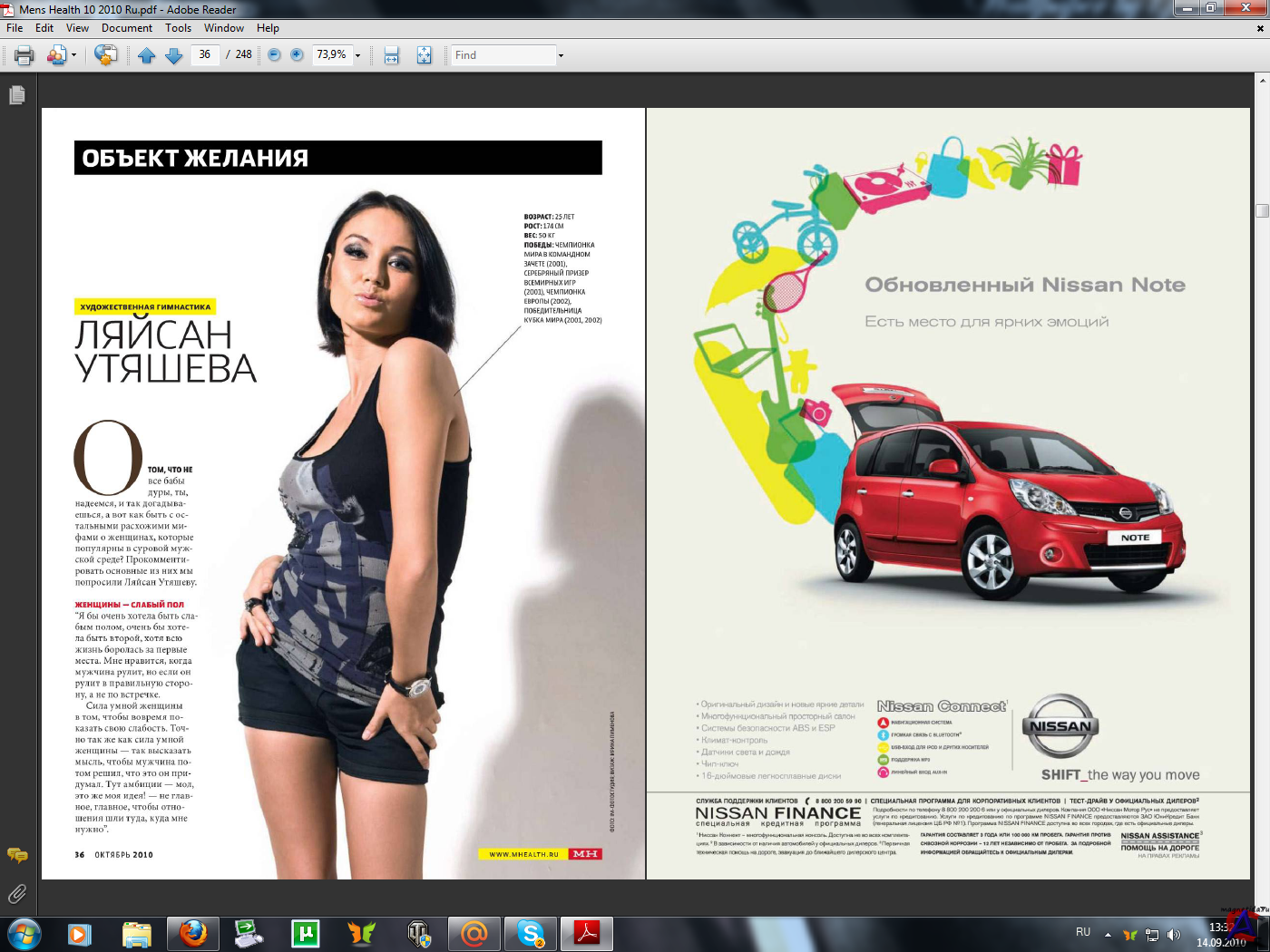Click the page number field showing 36
1270x952 pixels.
click(205, 55)
